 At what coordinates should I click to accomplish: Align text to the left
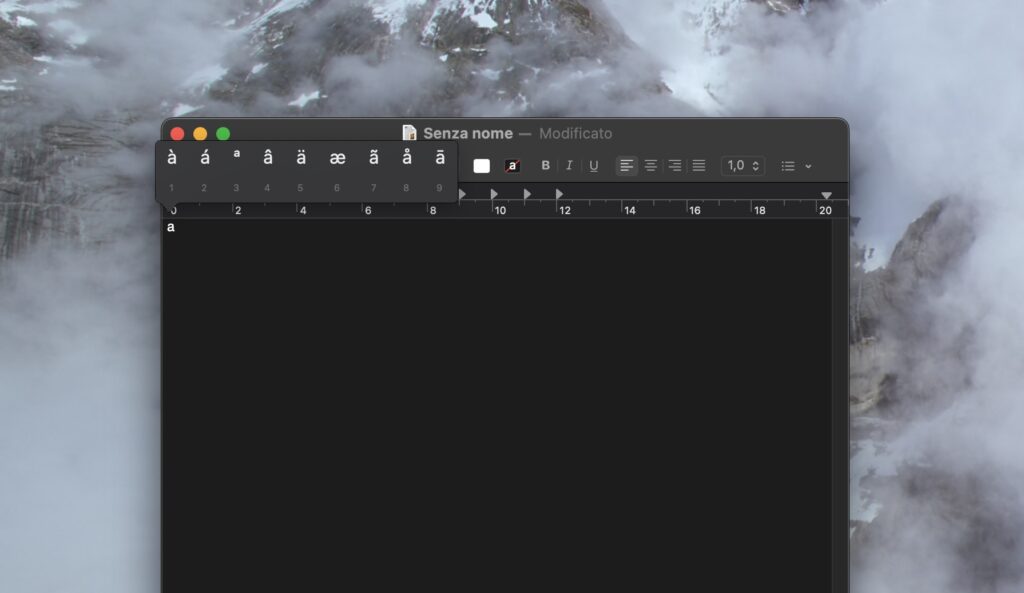tap(626, 166)
